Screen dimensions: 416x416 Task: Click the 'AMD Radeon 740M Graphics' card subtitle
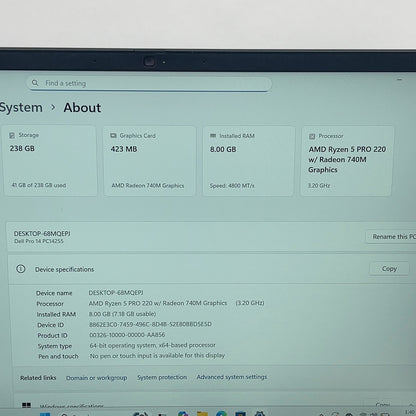pos(148,186)
